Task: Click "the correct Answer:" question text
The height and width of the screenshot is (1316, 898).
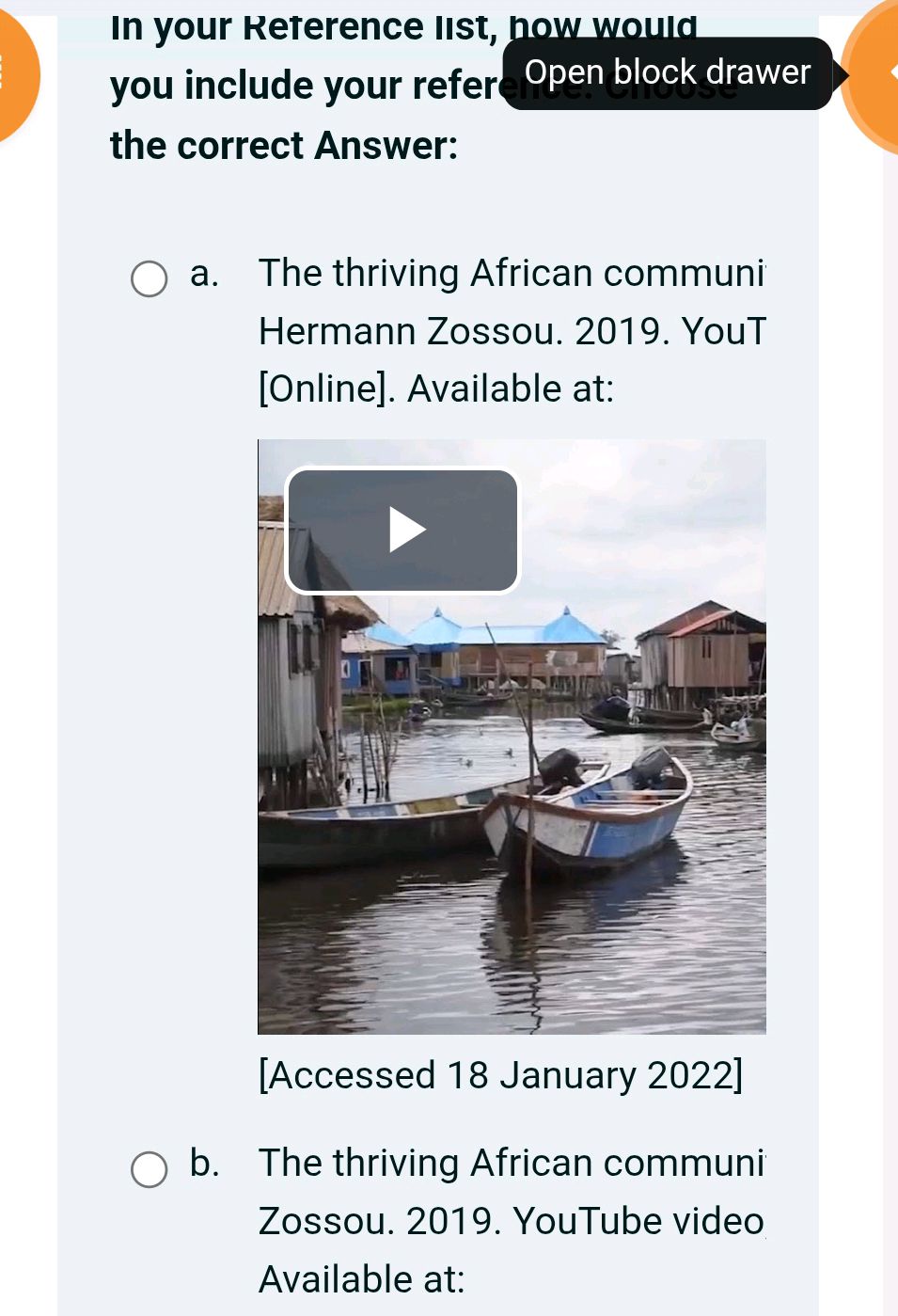Action: (x=284, y=146)
